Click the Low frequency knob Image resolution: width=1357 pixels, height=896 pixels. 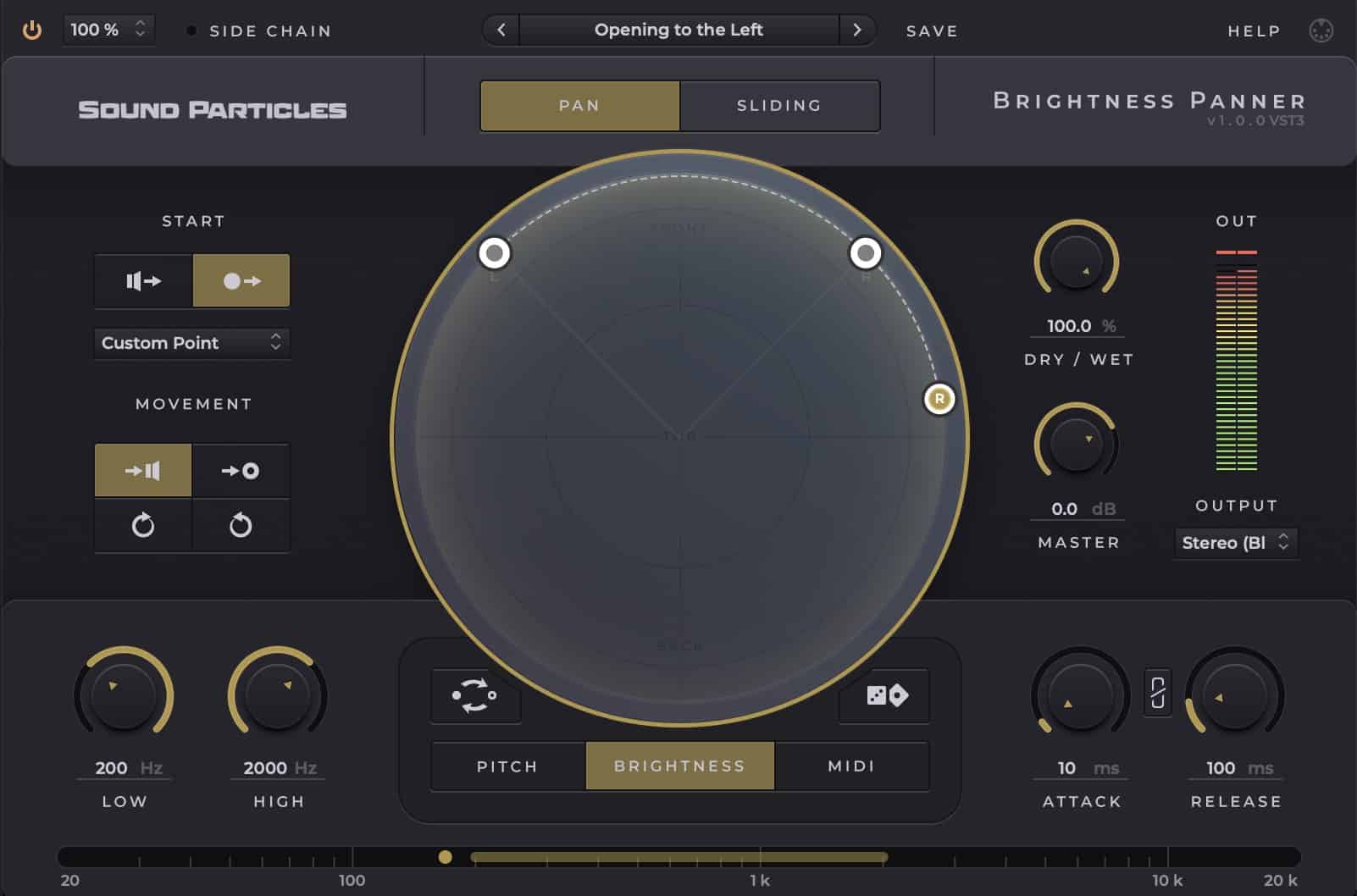[124, 695]
